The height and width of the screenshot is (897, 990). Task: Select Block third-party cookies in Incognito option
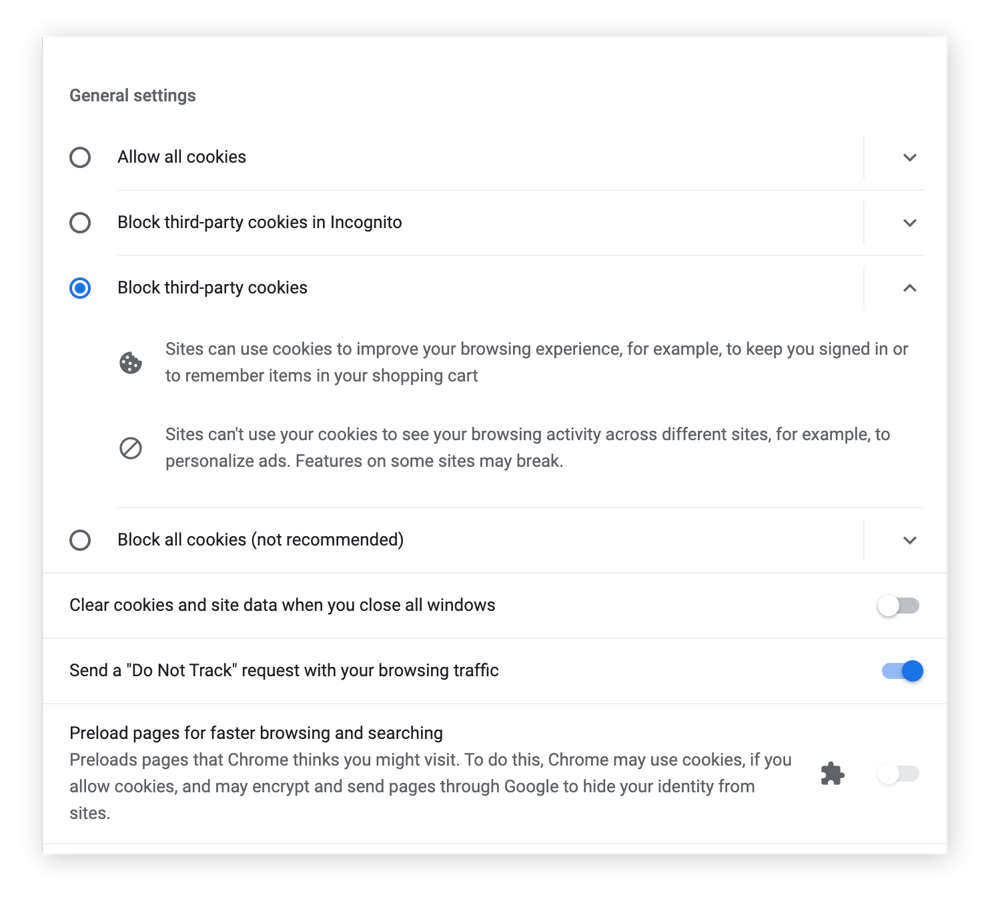80,223
